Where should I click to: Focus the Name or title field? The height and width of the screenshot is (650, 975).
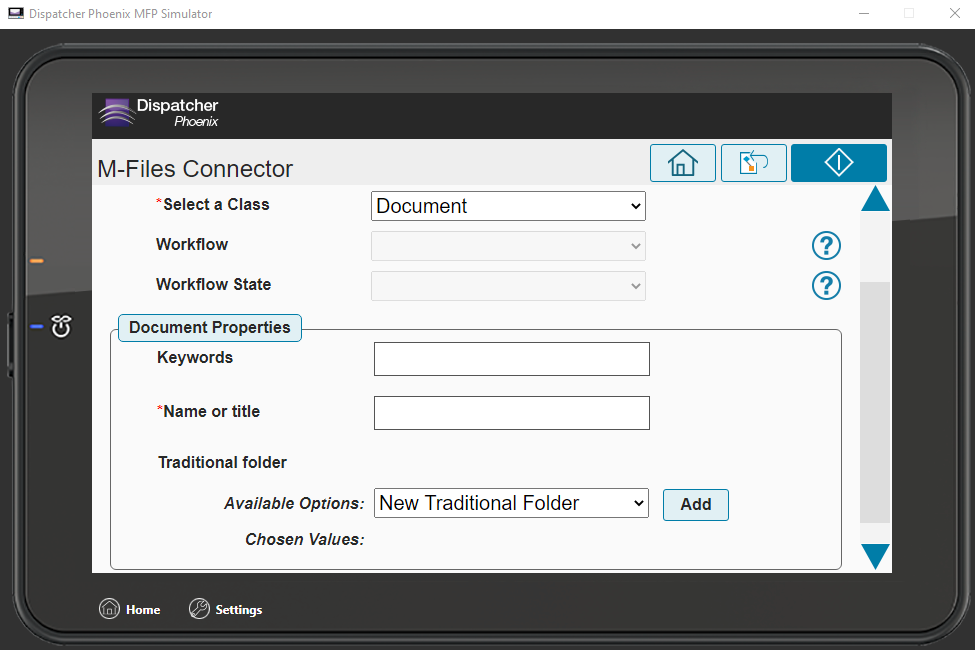512,413
